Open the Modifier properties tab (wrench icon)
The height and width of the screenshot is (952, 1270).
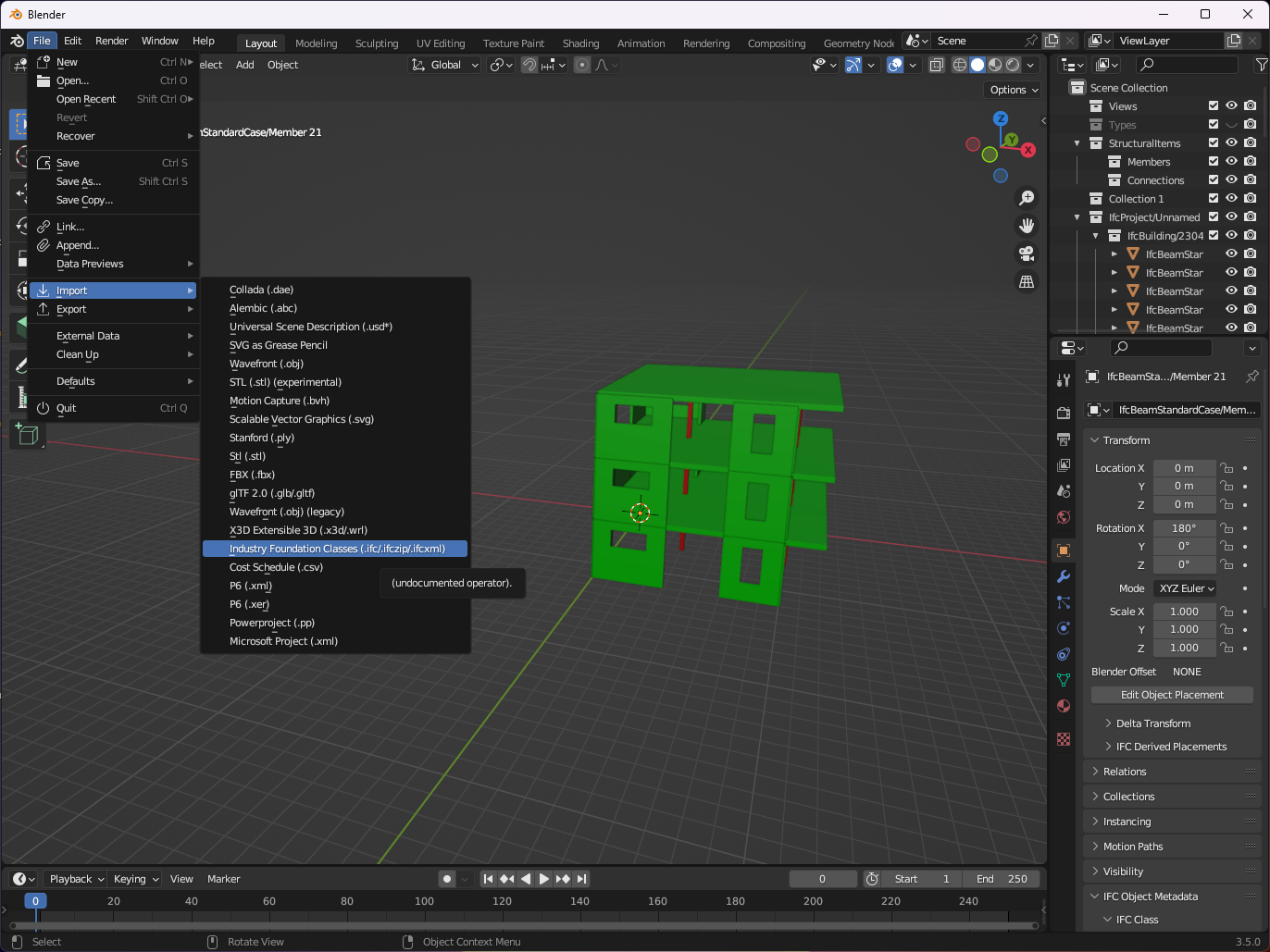[x=1063, y=577]
